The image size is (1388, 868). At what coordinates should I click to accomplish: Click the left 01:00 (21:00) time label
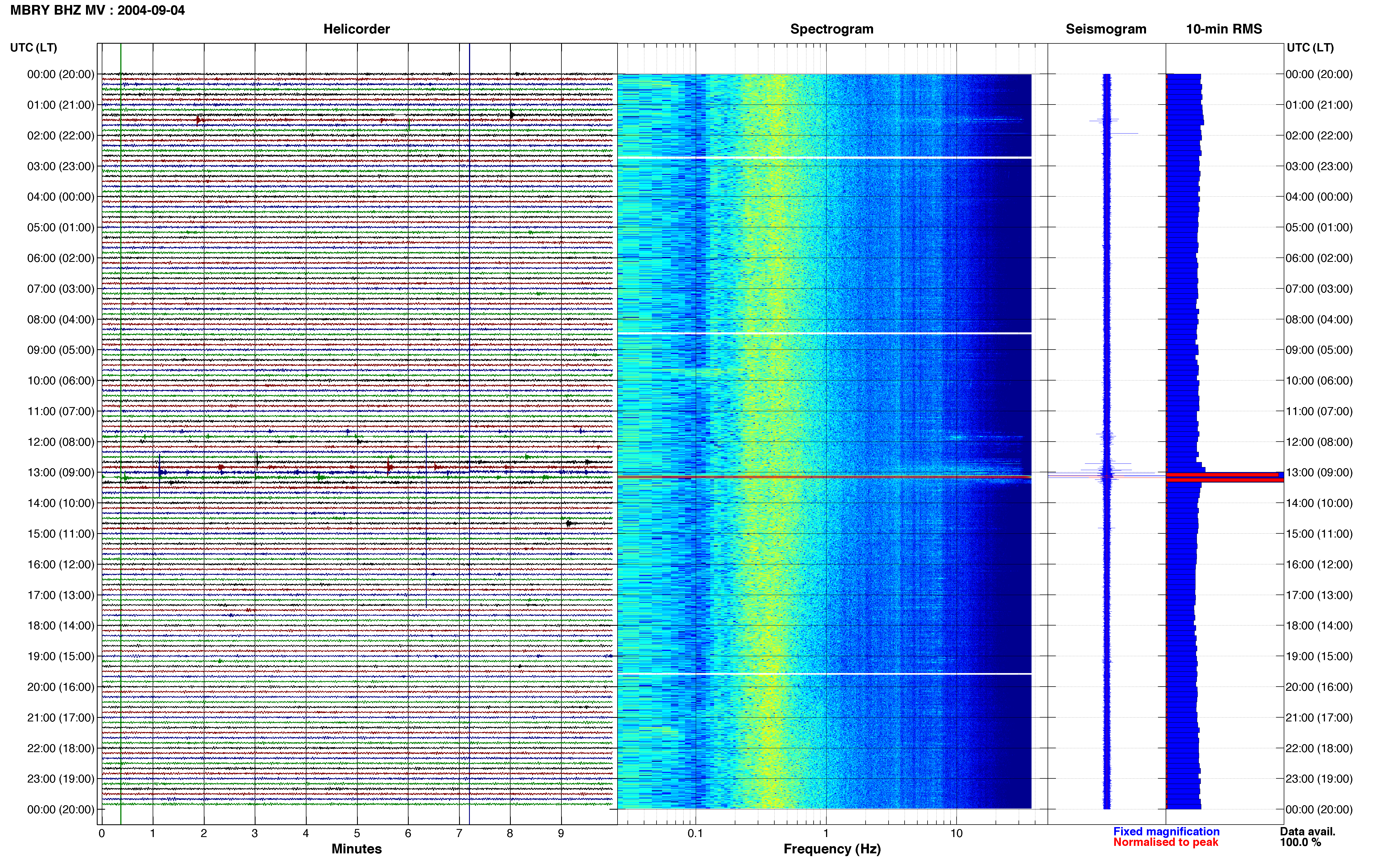[61, 105]
